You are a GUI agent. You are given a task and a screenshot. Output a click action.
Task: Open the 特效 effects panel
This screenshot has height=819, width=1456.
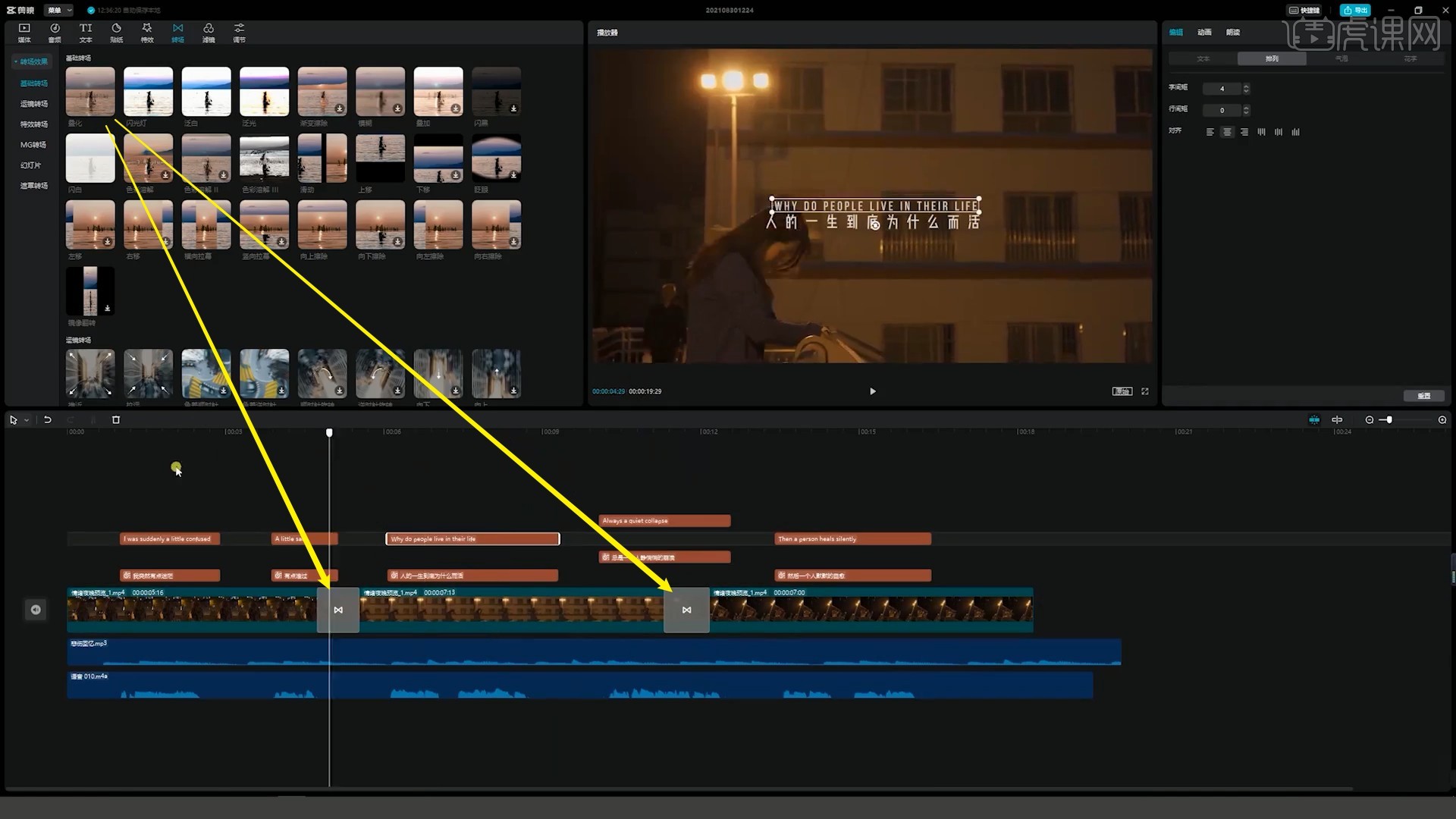point(147,33)
